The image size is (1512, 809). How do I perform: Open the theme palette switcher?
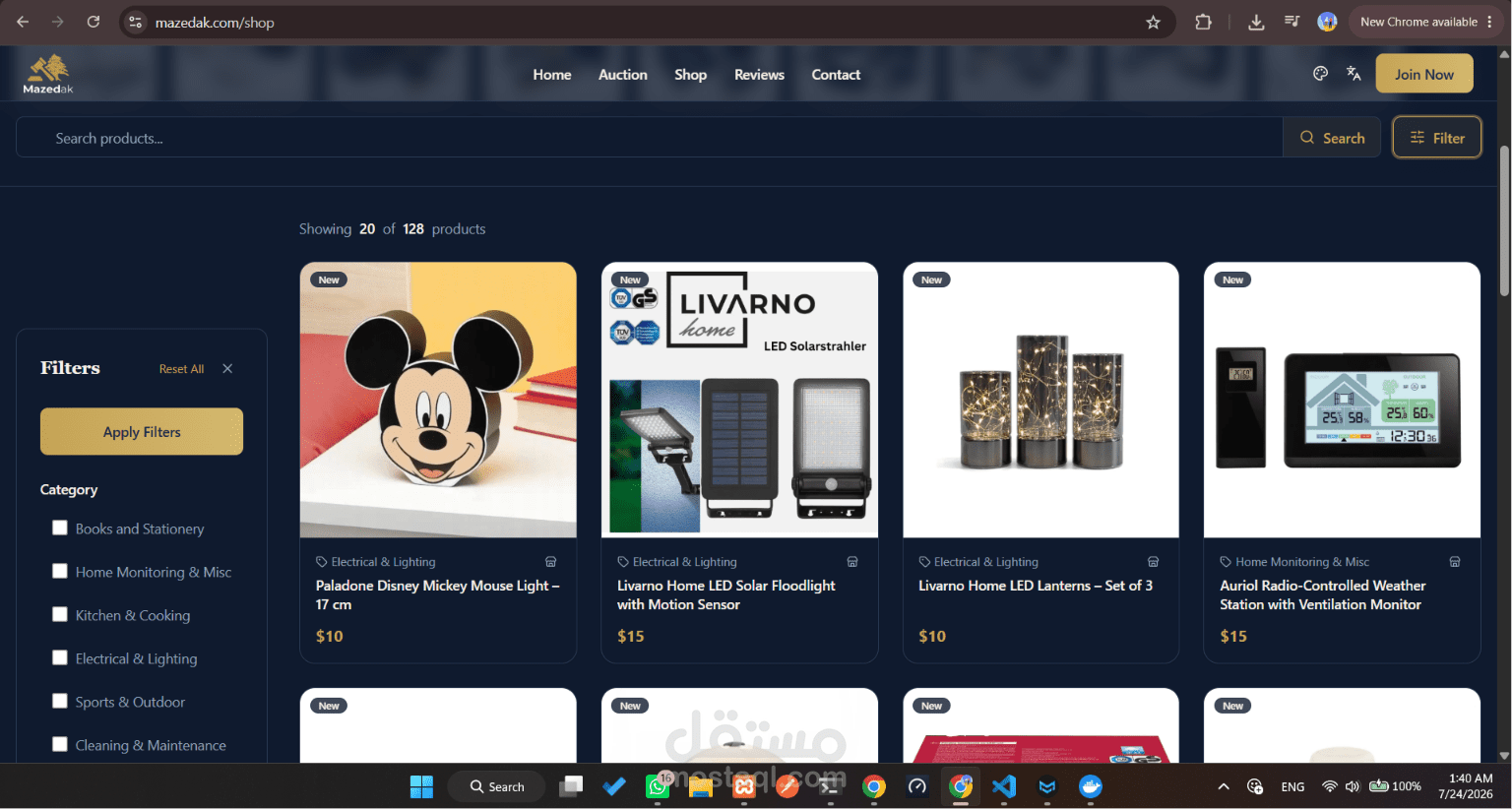1321,74
